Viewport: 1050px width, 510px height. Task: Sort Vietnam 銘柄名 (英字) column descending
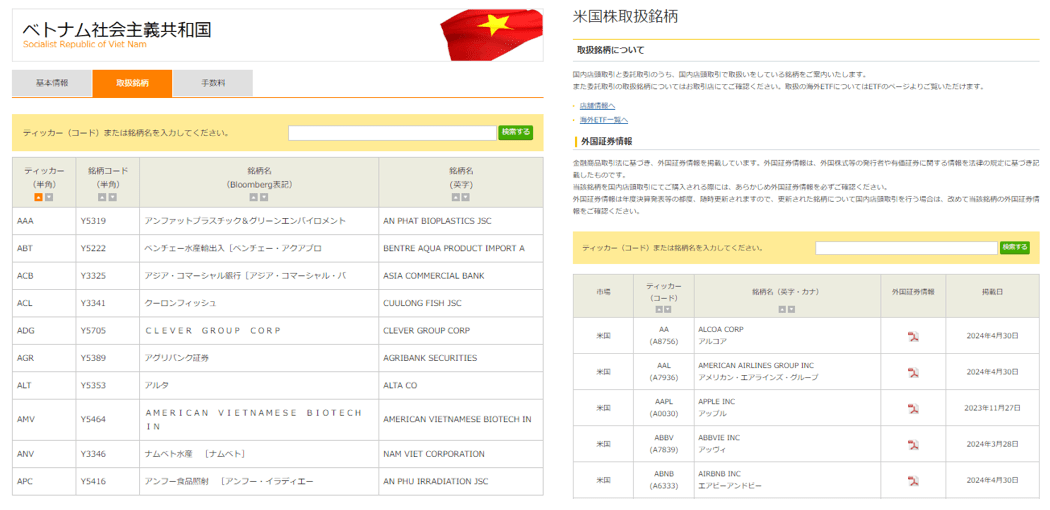[466, 197]
